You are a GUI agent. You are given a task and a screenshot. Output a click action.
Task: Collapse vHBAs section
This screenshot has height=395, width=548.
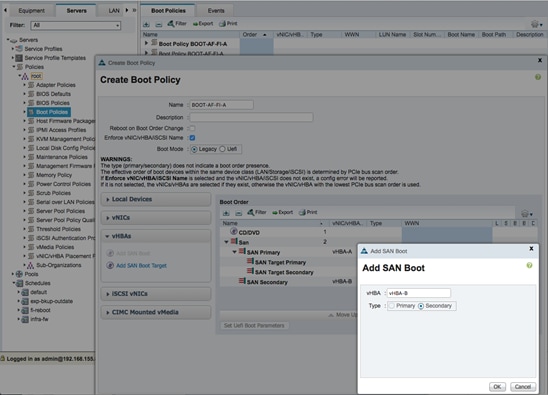tap(156, 236)
